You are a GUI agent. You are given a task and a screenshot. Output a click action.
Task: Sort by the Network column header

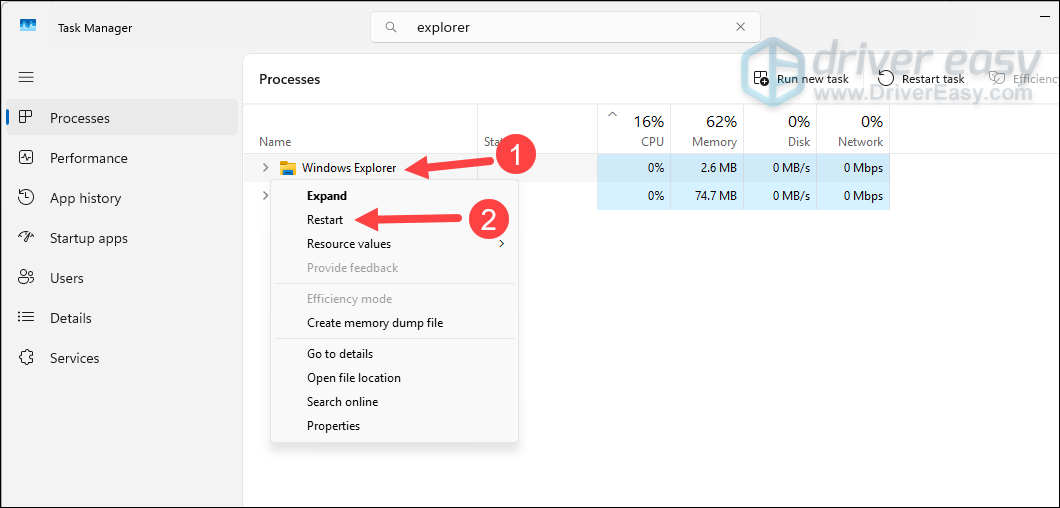(x=853, y=129)
